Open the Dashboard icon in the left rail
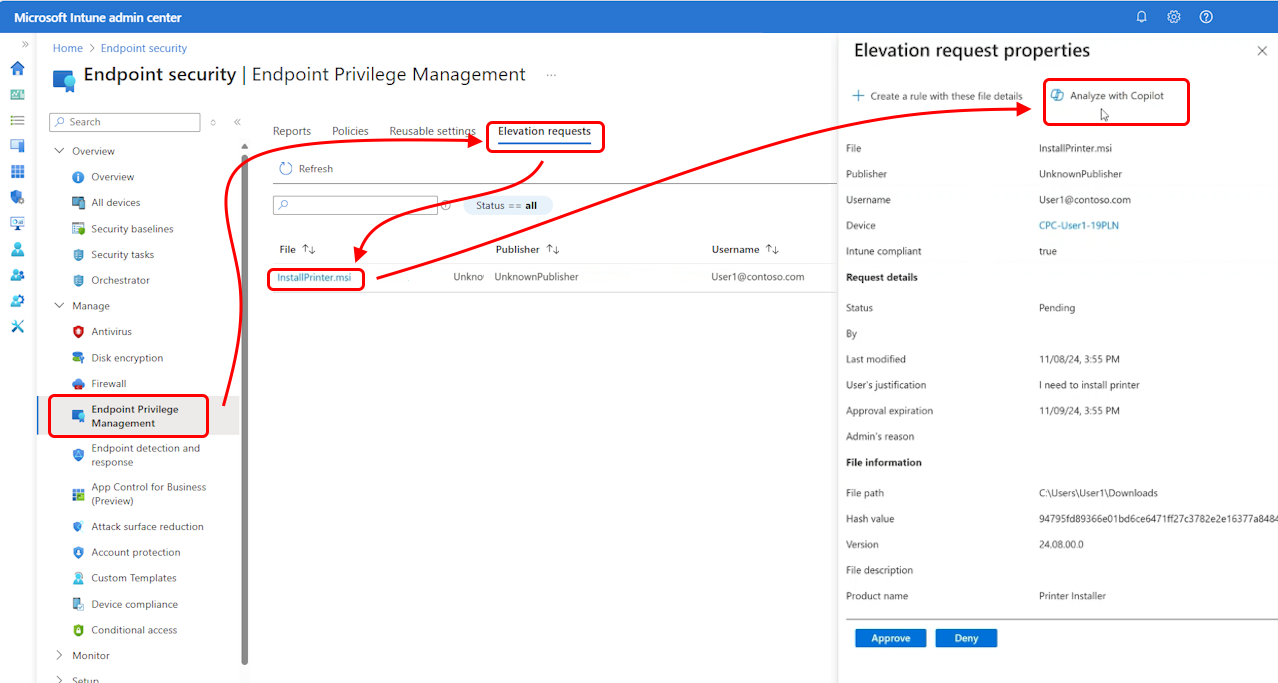 [17, 95]
